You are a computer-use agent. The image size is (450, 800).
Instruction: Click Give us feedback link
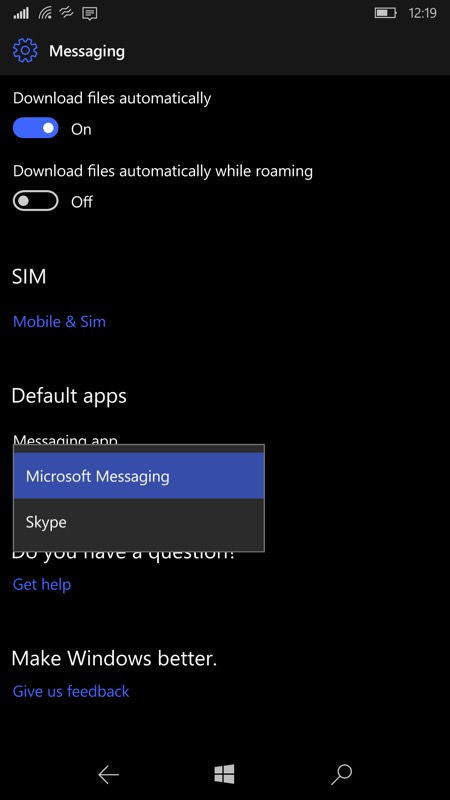click(x=71, y=691)
